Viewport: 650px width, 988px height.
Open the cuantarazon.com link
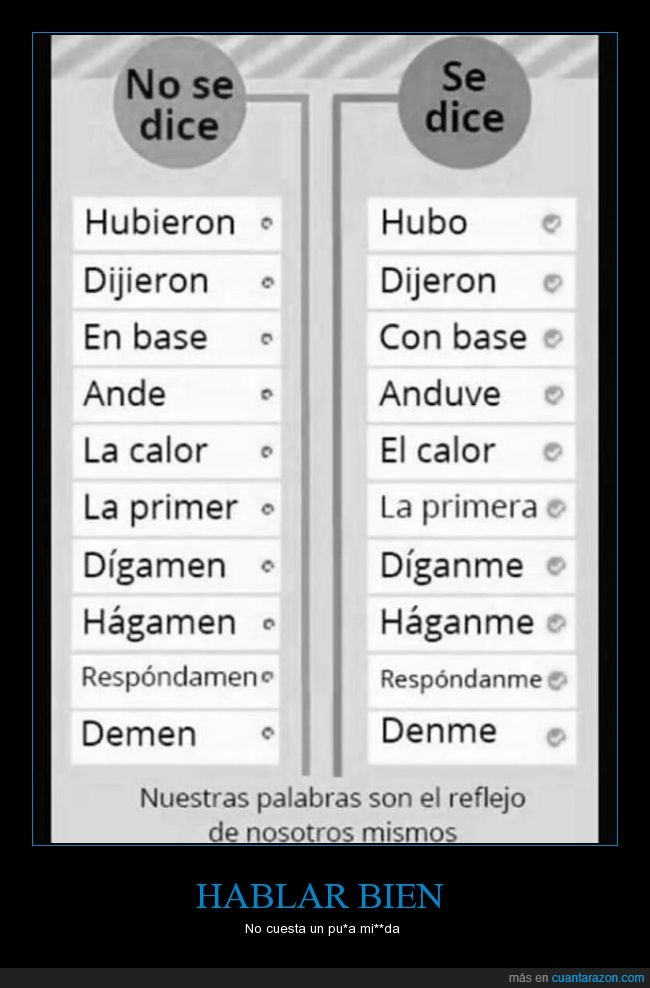pos(598,977)
